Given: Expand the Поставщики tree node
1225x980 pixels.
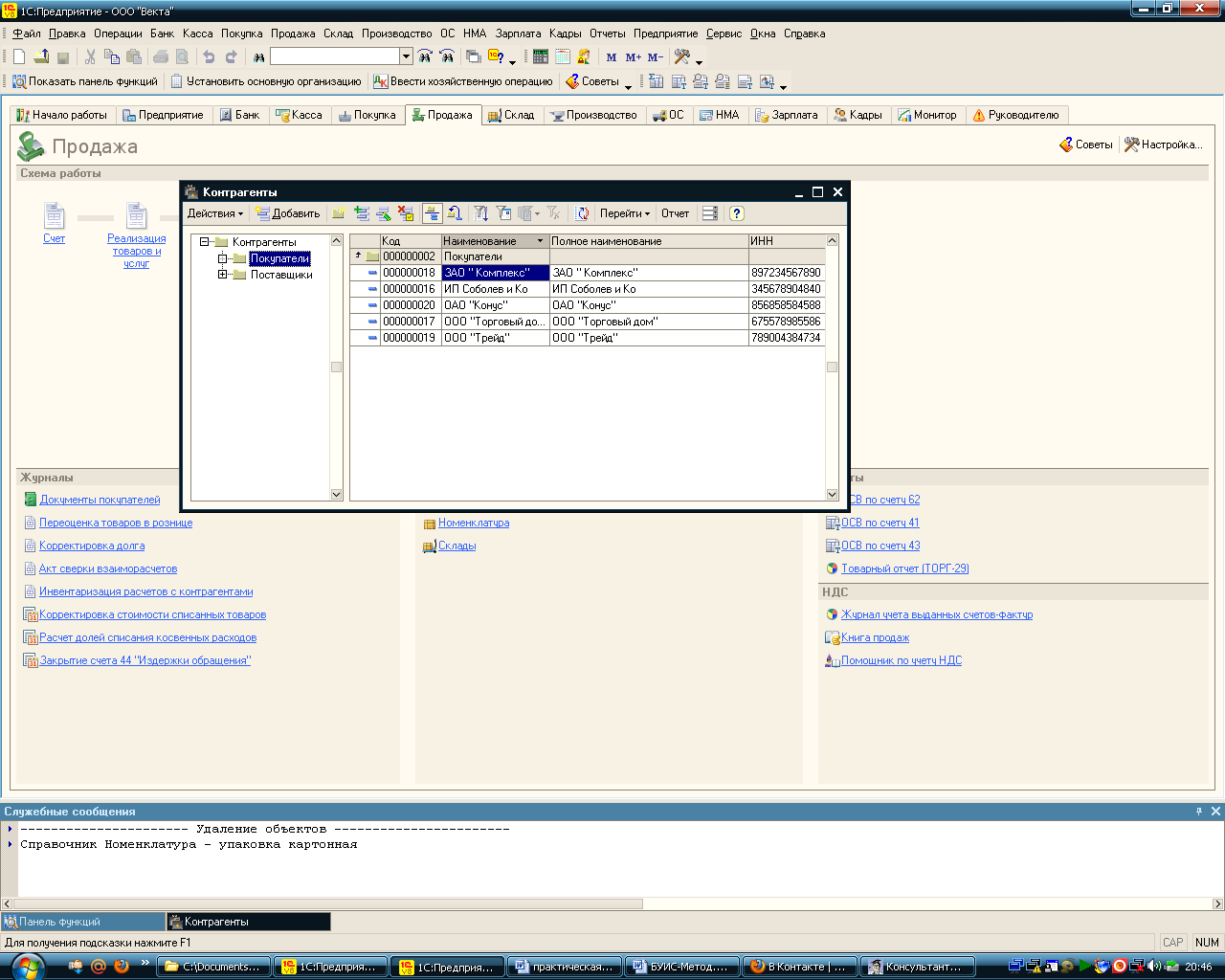Looking at the screenshot, I should [x=222, y=275].
